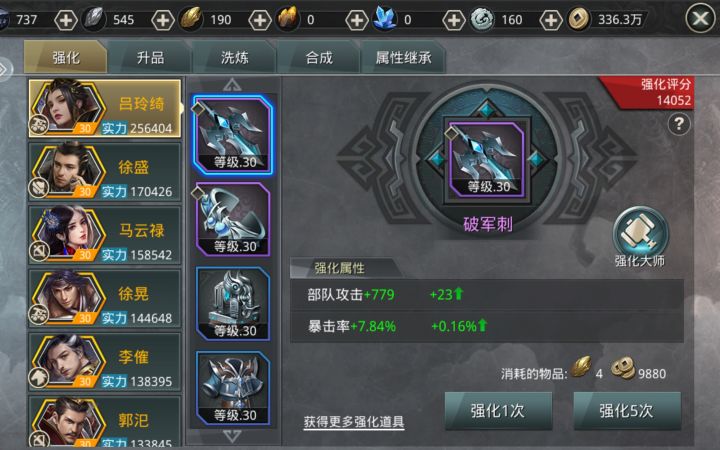Screen dimensions: 720x450
Task: Switch to the 洗炼 tab
Action: (x=234, y=57)
